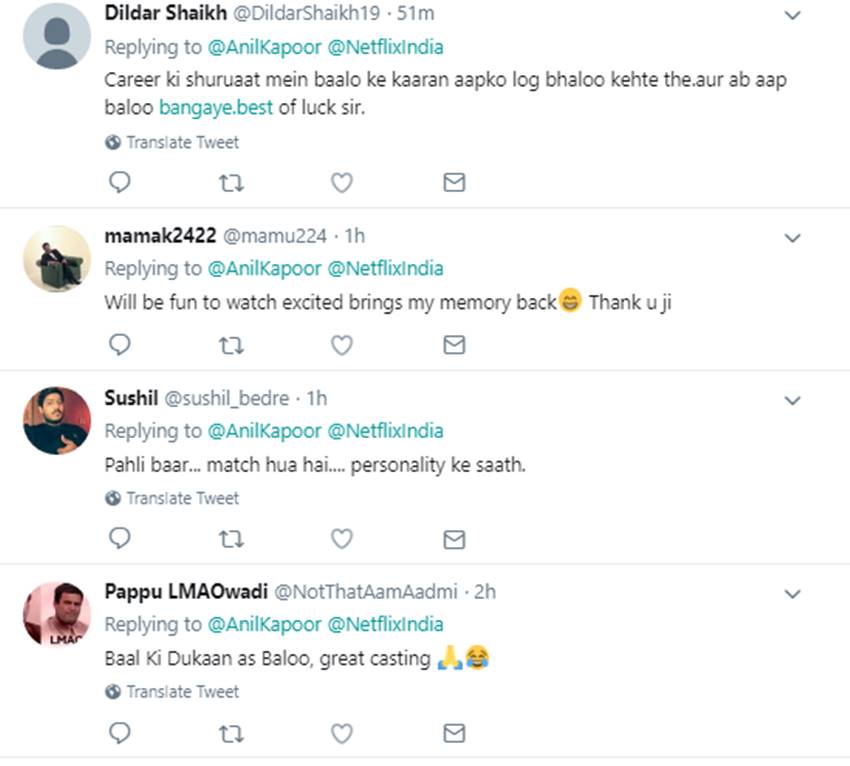Visit @NetflixIndia mention in mamak2422's reply

tap(385, 269)
